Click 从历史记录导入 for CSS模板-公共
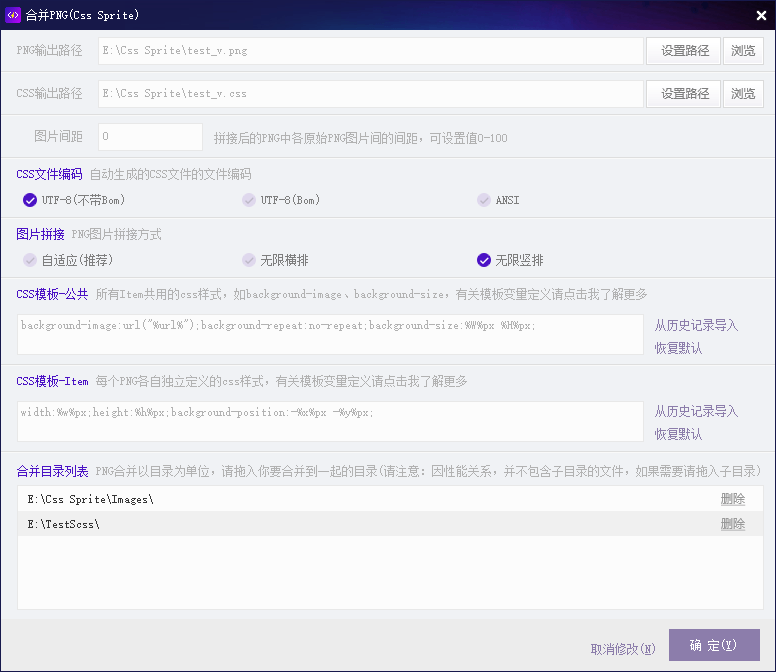Image resolution: width=776 pixels, height=672 pixels. [696, 325]
